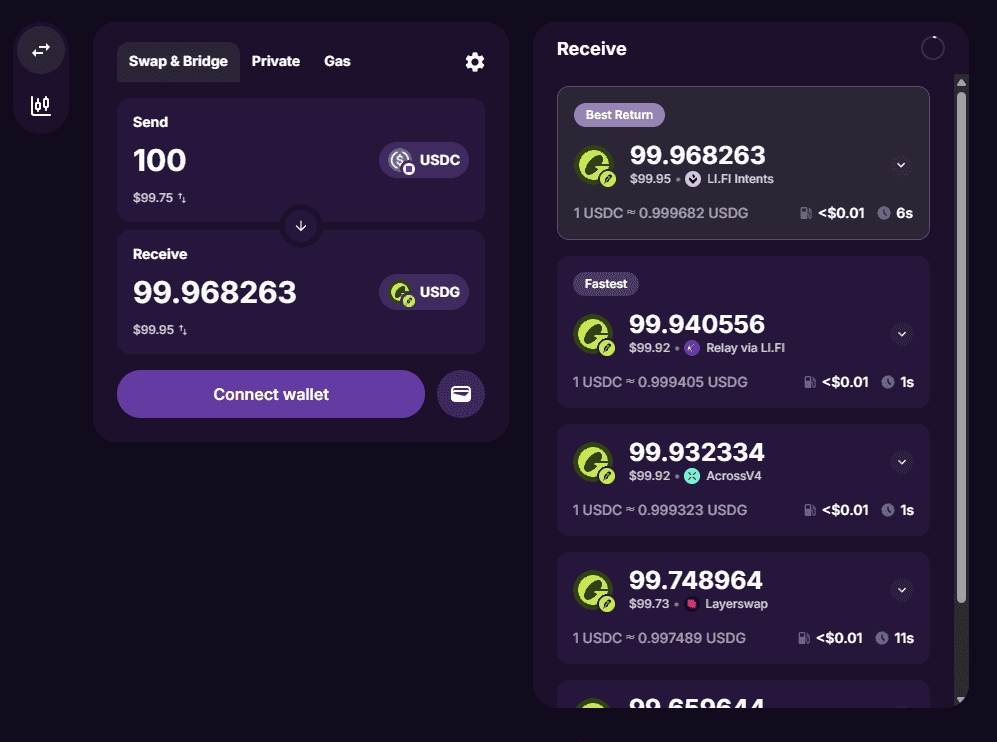Switch to Gas tab
Image resolution: width=997 pixels, height=742 pixels.
point(337,62)
